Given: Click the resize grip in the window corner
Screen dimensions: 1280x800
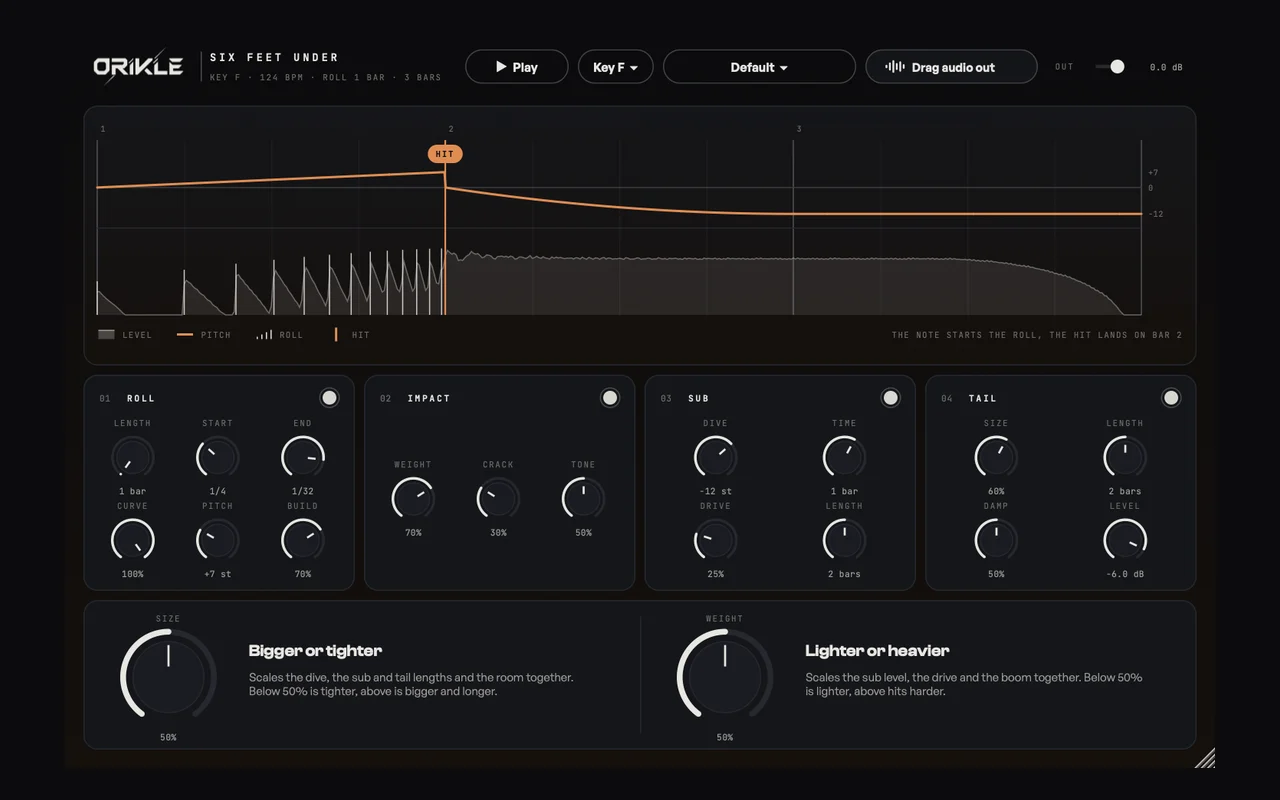Looking at the screenshot, I should click(x=1205, y=758).
